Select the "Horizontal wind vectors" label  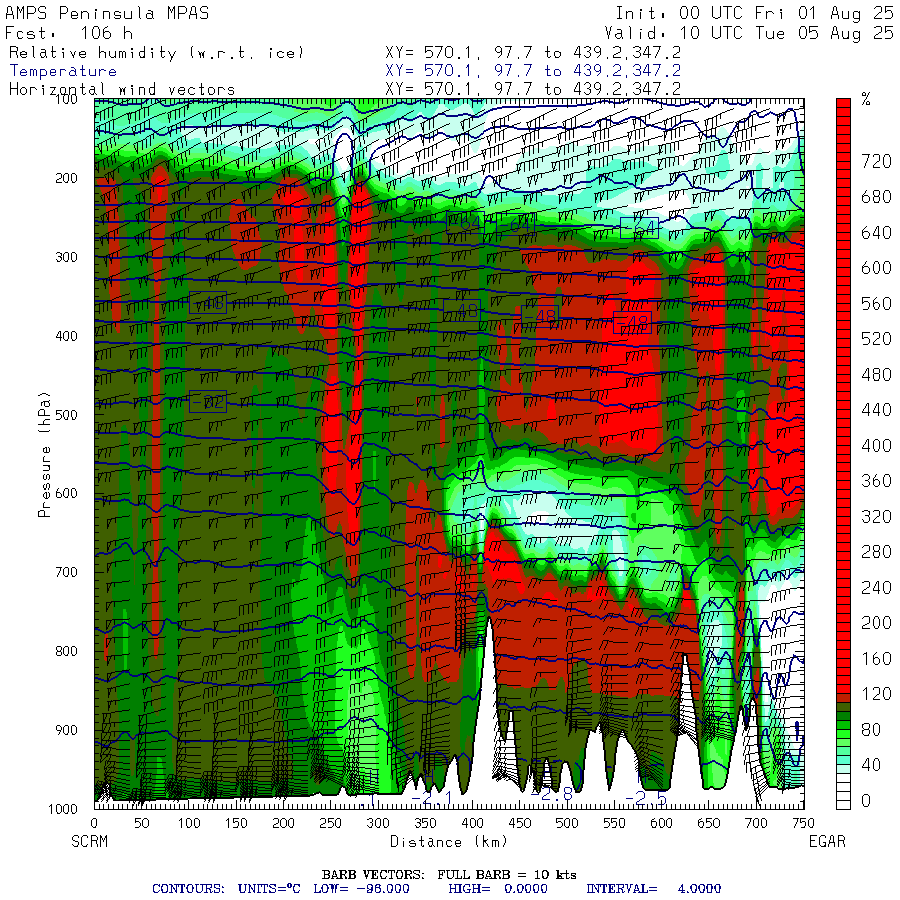[x=122, y=90]
